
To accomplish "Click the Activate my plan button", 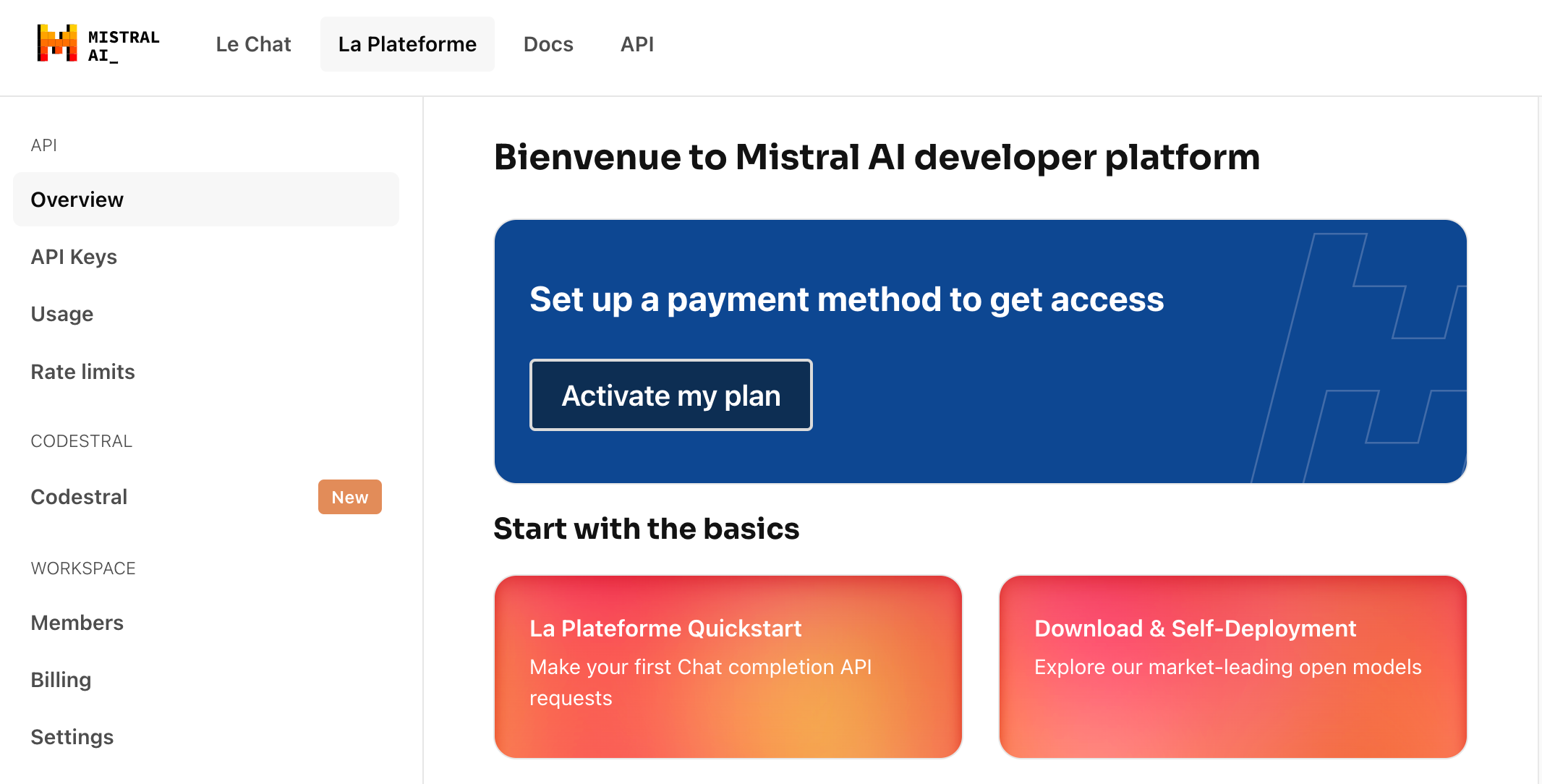I will click(x=671, y=395).
